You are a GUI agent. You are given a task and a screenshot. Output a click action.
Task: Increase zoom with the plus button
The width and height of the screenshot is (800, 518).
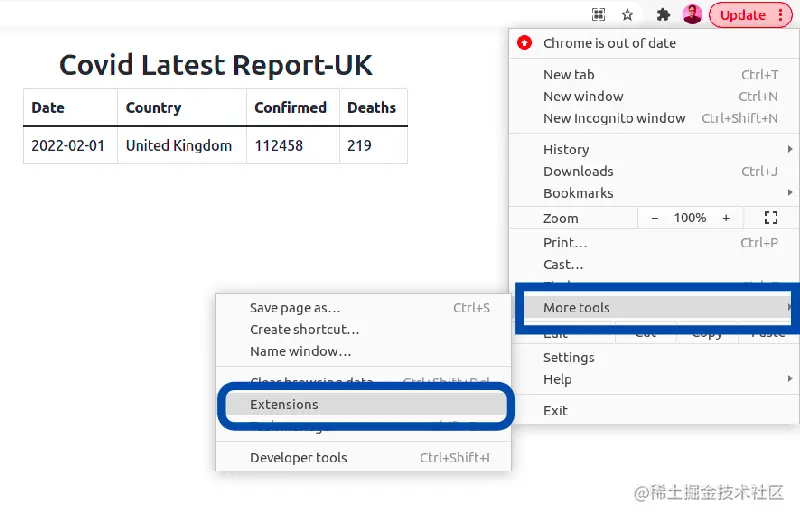tap(726, 218)
